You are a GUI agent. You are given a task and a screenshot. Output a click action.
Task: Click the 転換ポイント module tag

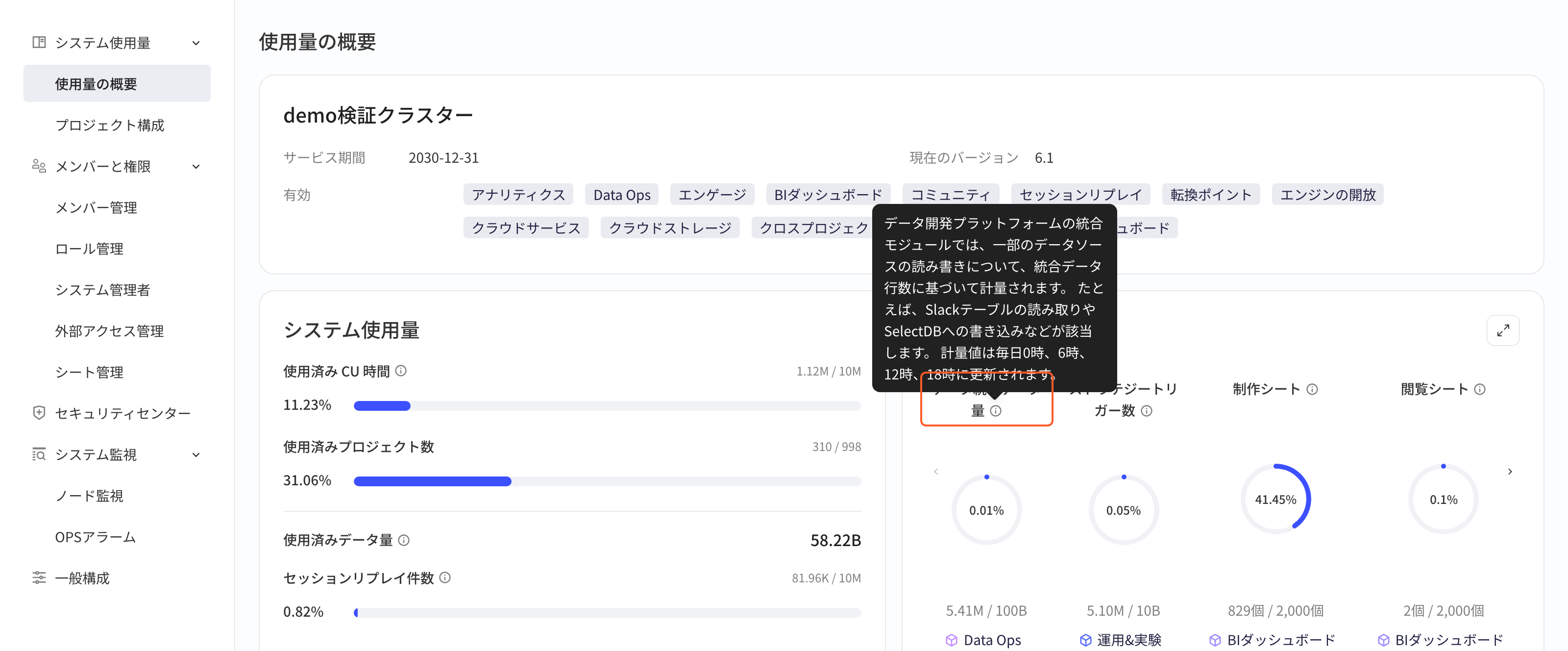tap(1211, 194)
